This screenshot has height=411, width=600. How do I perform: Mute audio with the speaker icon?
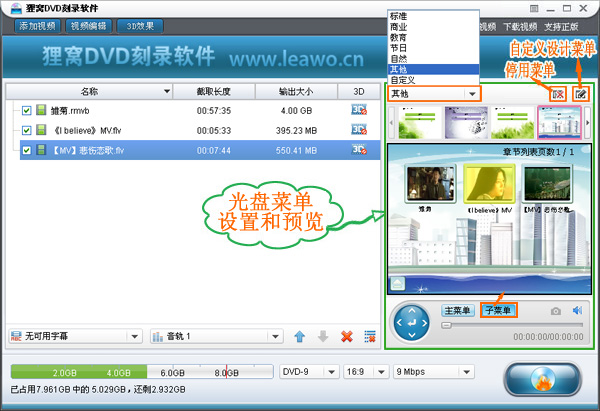coord(577,310)
